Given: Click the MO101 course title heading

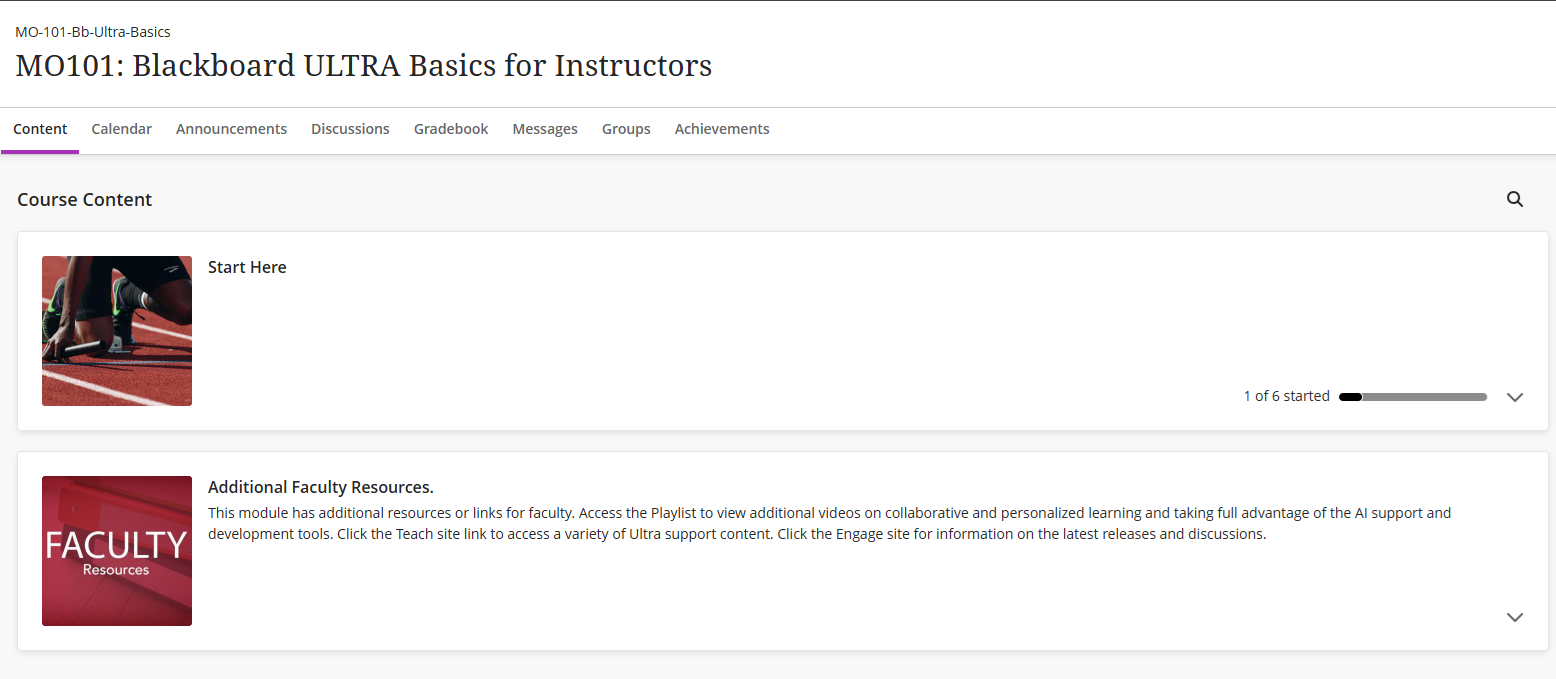Looking at the screenshot, I should coord(363,65).
